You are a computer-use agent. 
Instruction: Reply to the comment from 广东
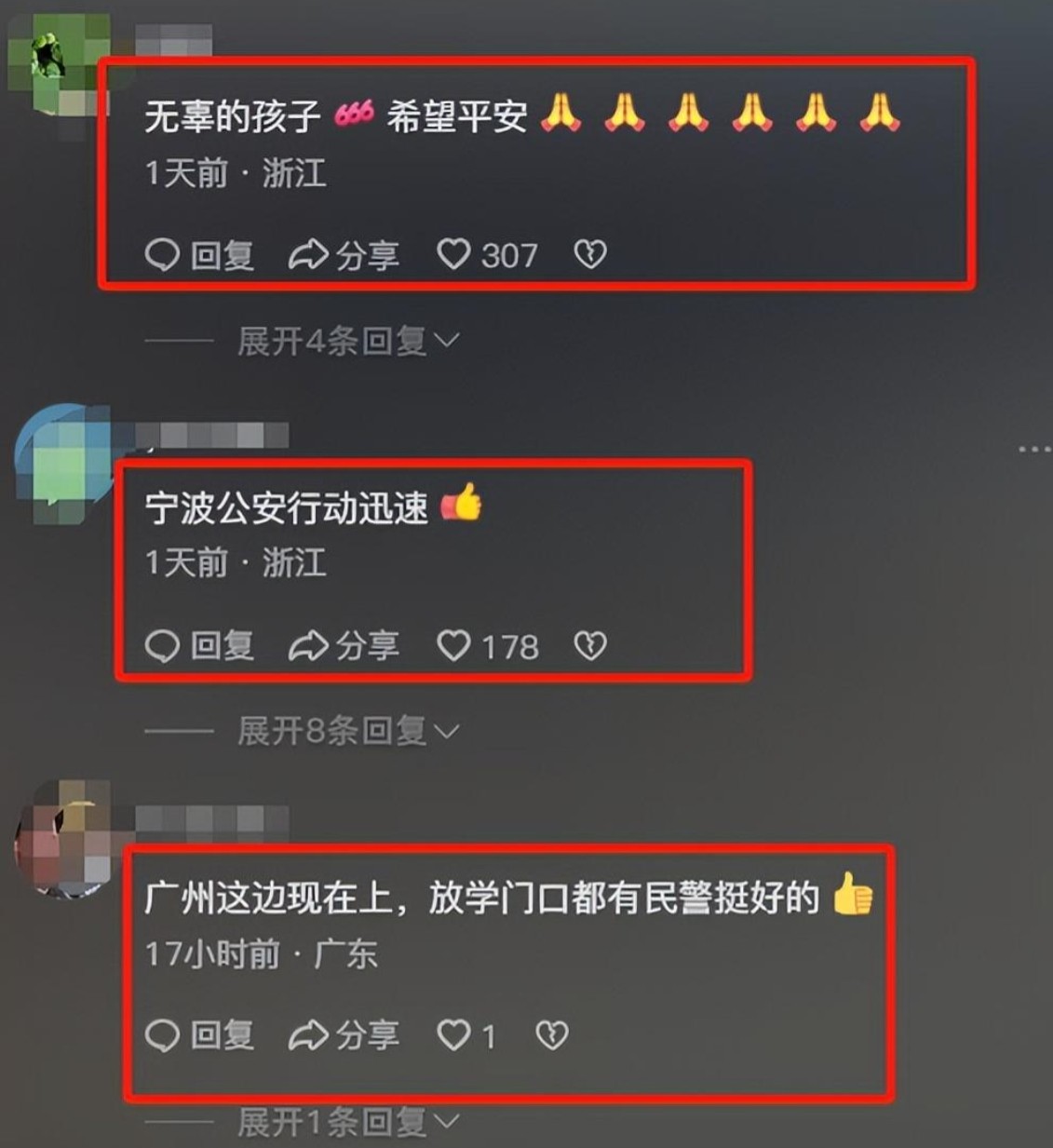click(199, 1035)
